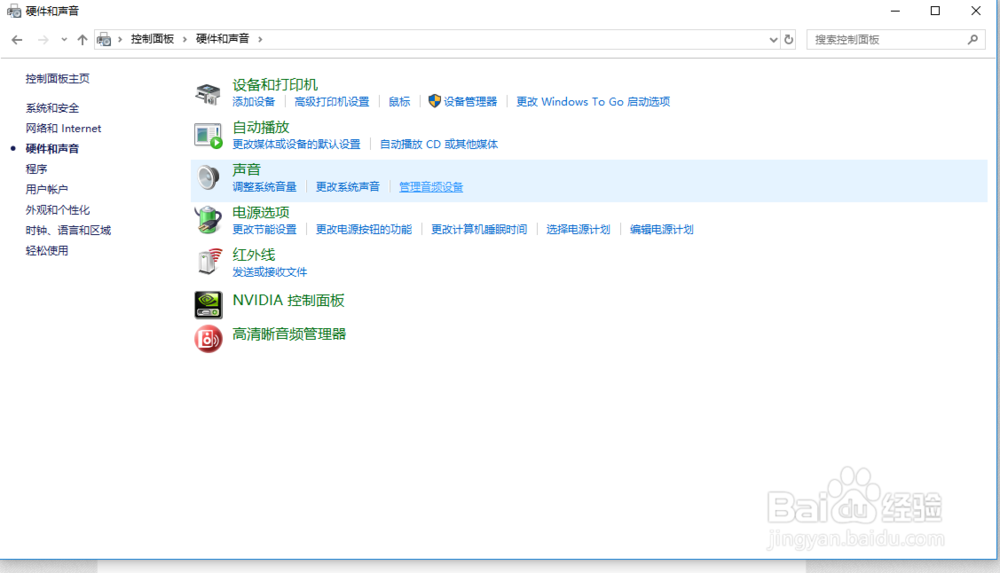Select 网络和 Internet in the sidebar
Screen dimensions: 1000x573
[x=63, y=128]
